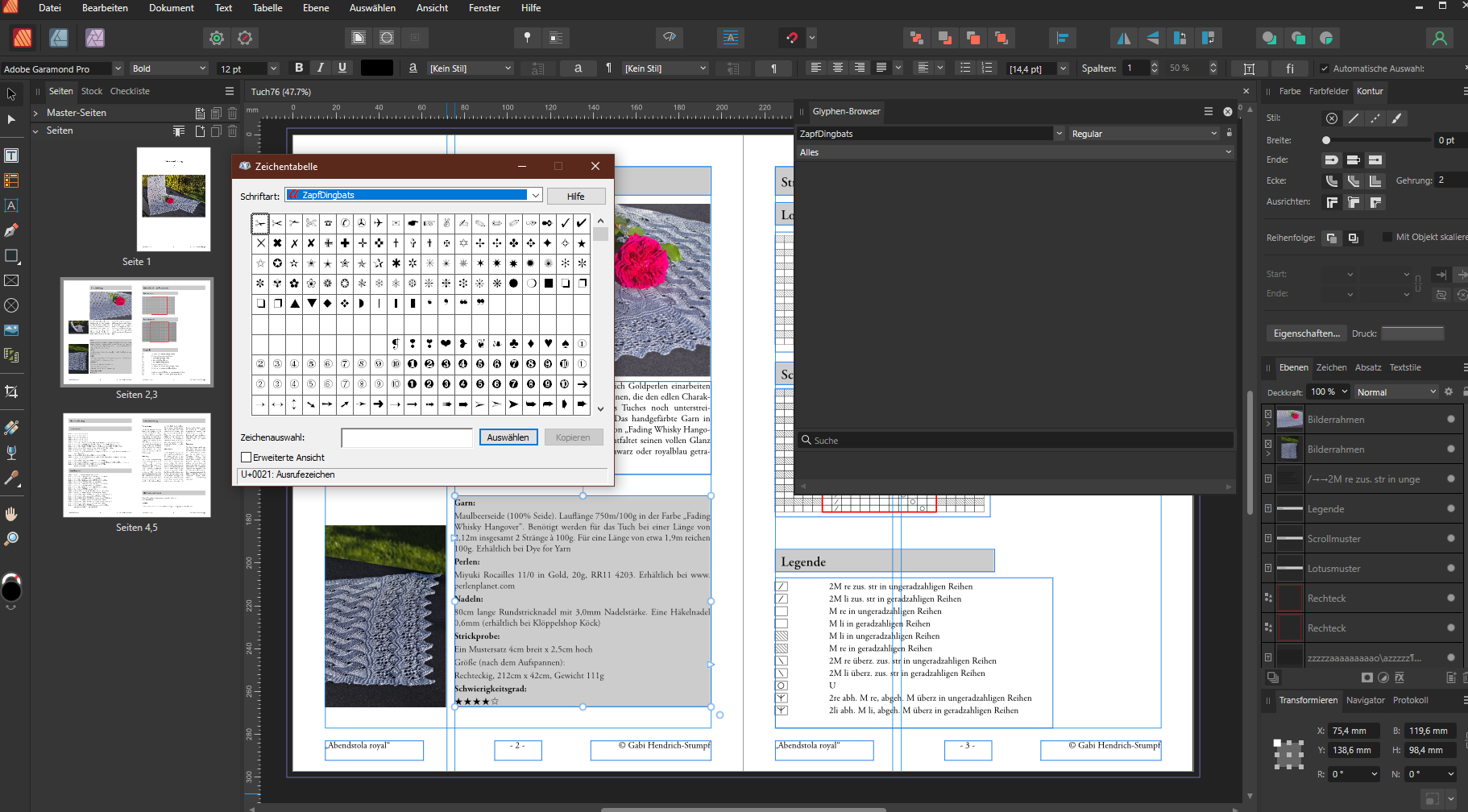Image resolution: width=1468 pixels, height=812 pixels.
Task: Open the Normal blend mode dropdown
Action: click(1395, 391)
